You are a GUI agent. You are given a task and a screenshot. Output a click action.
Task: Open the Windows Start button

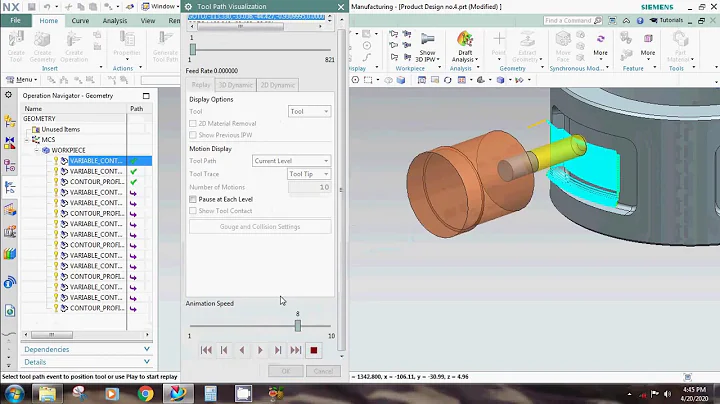pyautogui.click(x=14, y=393)
